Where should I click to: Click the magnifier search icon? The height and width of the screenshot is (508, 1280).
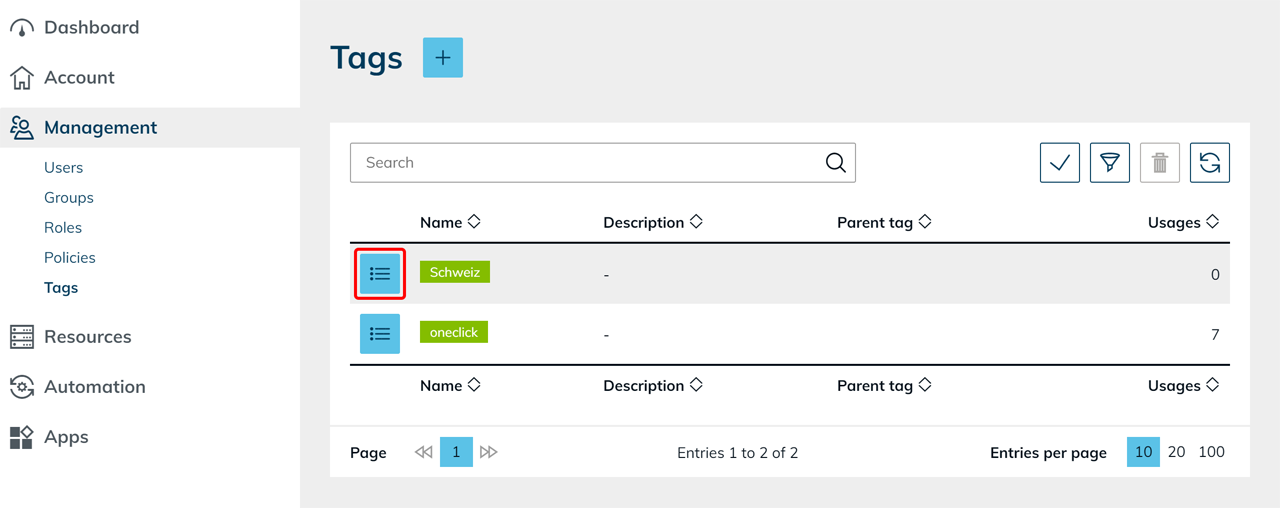click(835, 163)
